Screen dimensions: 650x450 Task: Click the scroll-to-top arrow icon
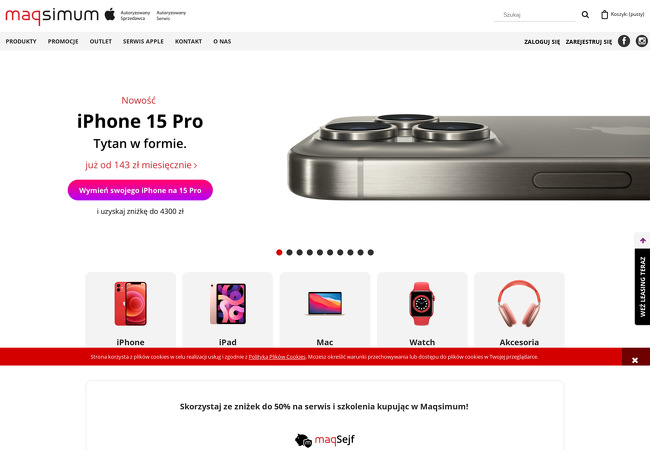643,241
